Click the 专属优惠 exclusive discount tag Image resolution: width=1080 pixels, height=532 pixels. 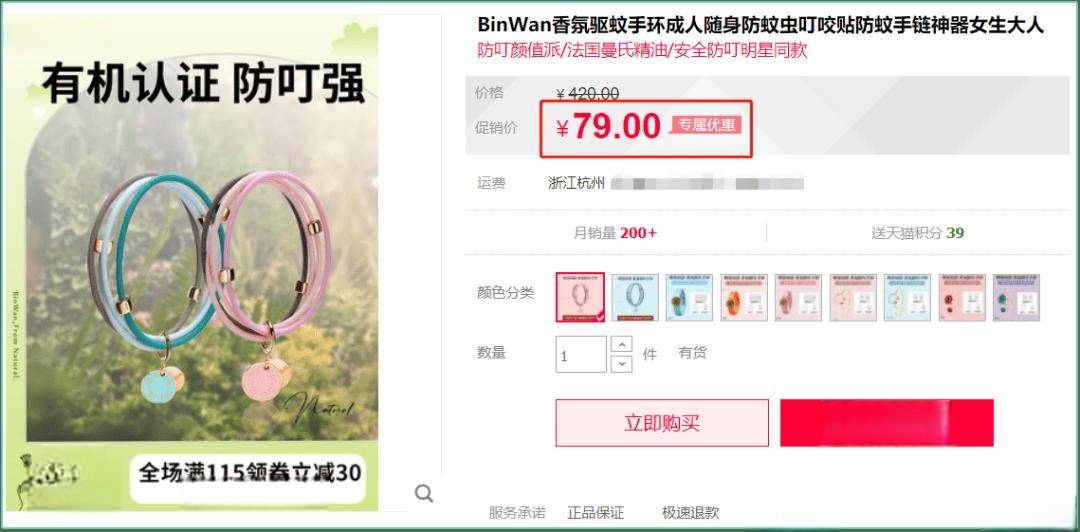click(x=706, y=125)
